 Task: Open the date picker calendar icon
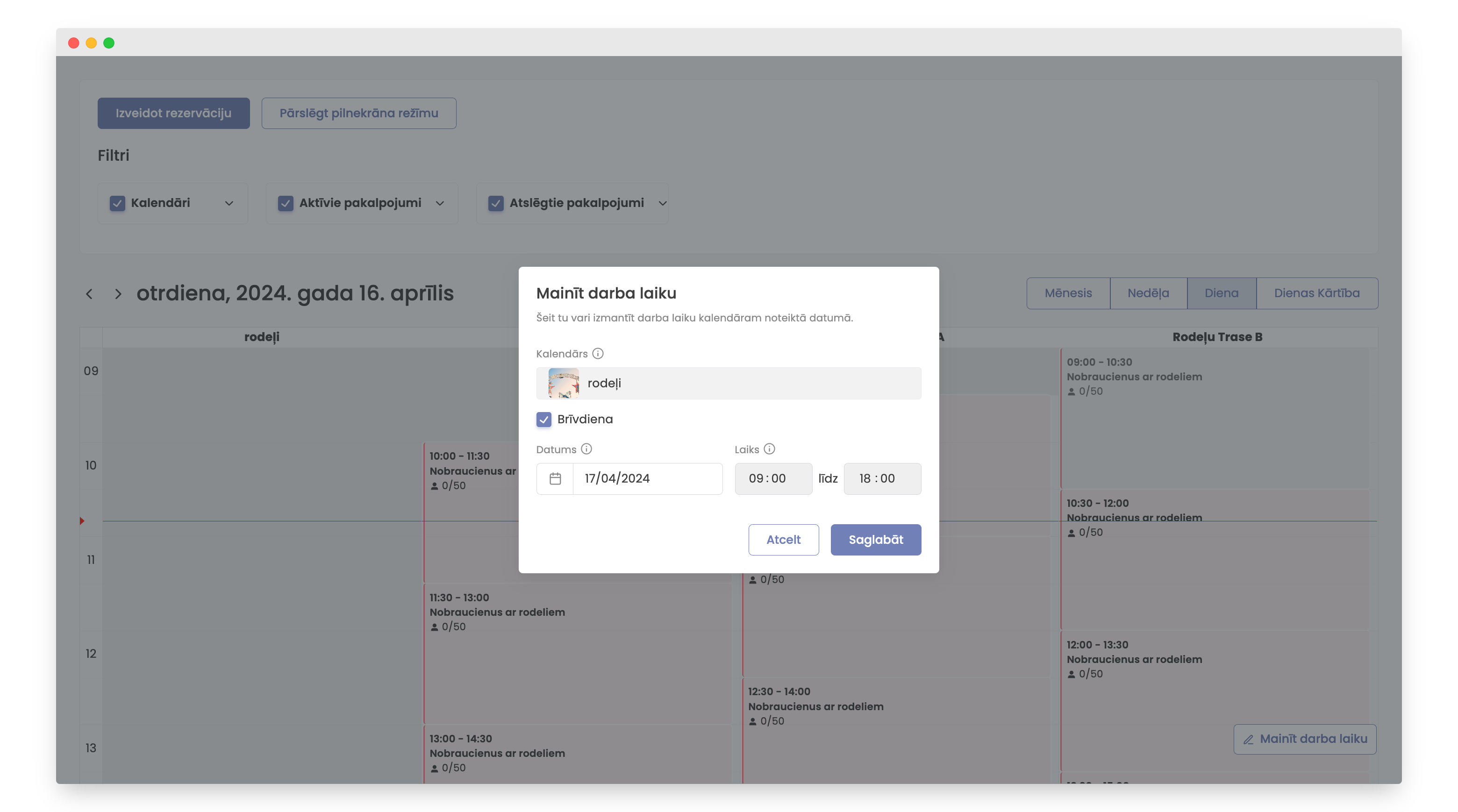pos(555,479)
